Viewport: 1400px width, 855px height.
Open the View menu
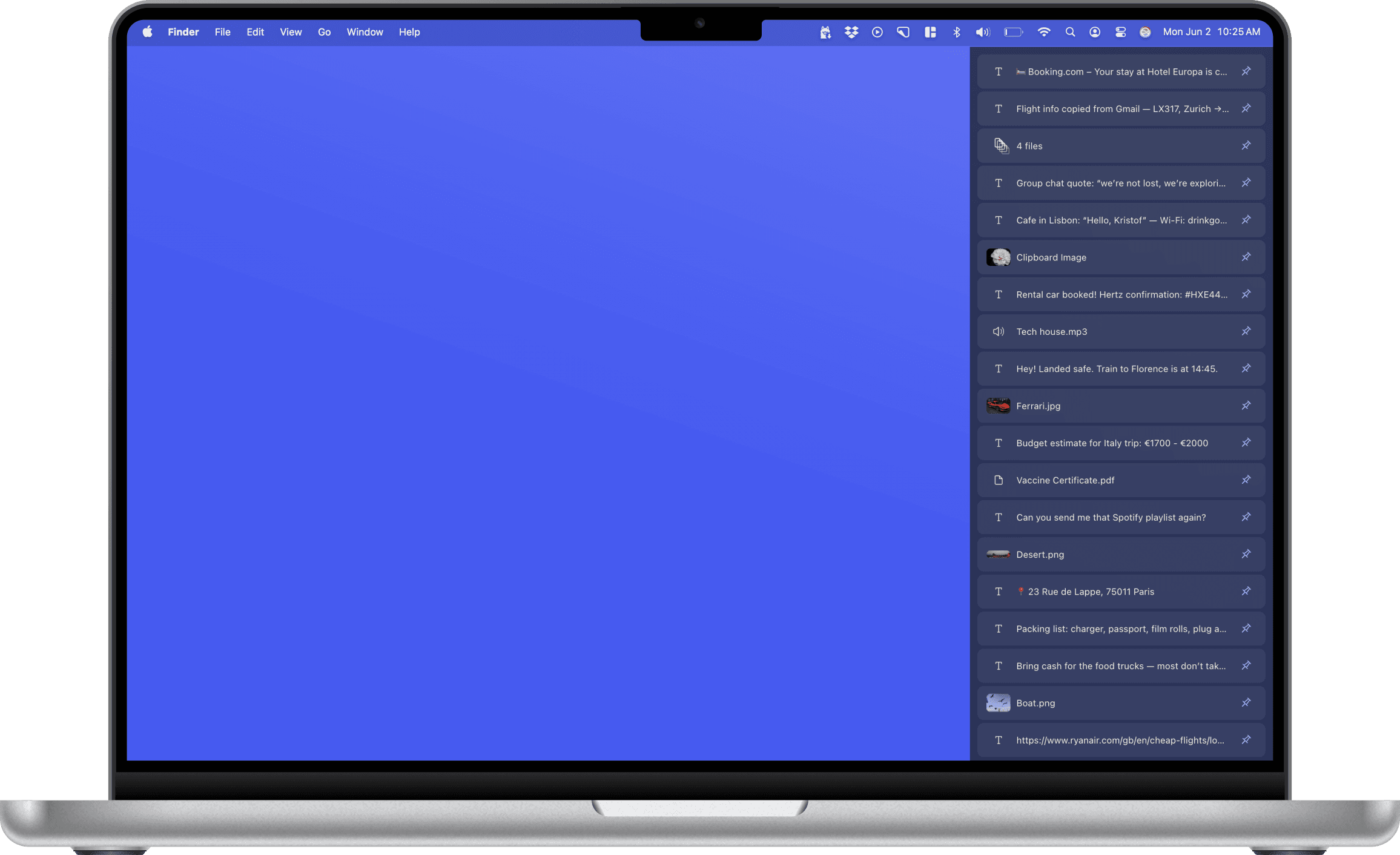click(x=291, y=32)
